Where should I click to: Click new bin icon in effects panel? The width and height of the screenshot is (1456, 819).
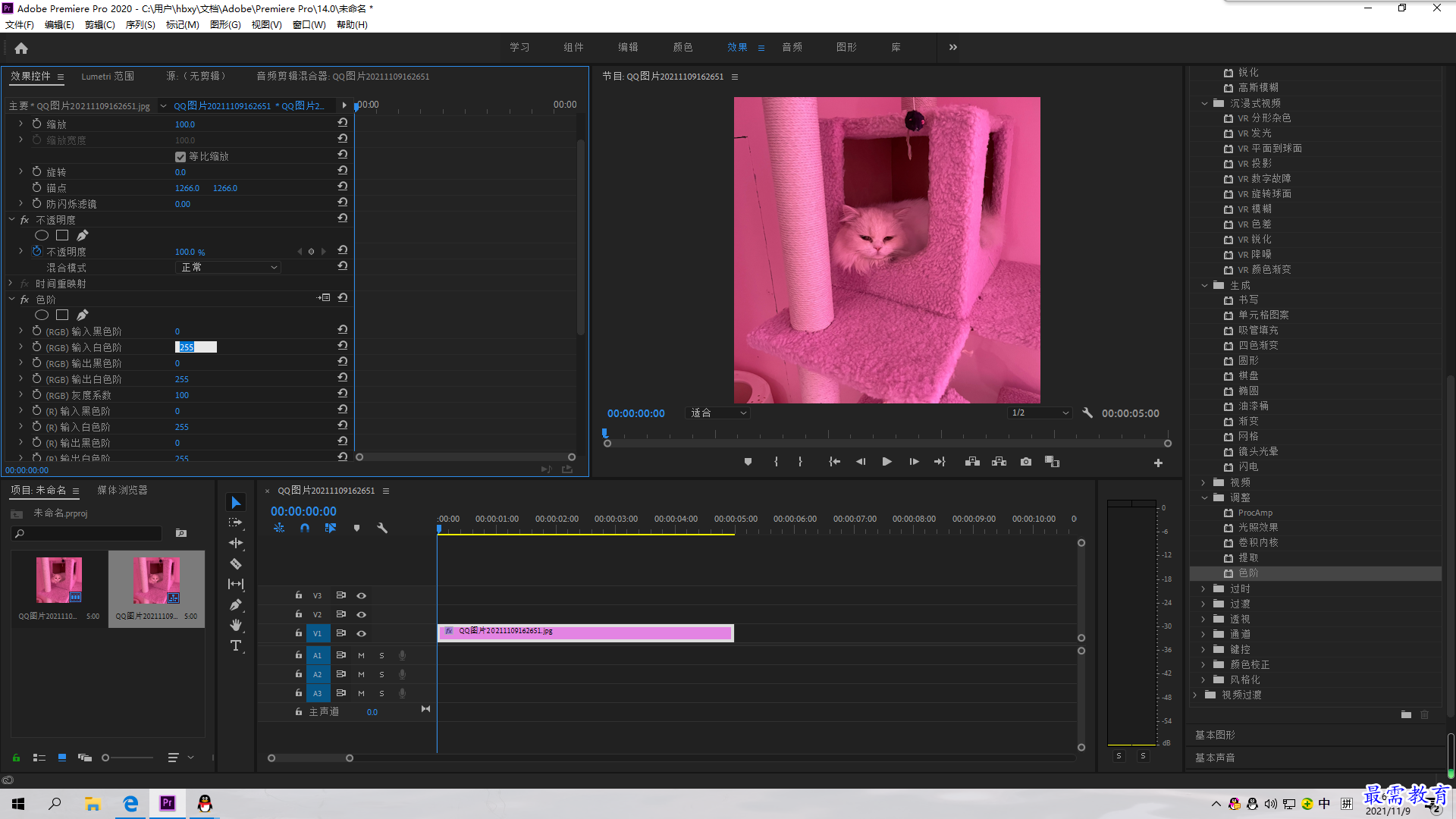[x=1406, y=714]
